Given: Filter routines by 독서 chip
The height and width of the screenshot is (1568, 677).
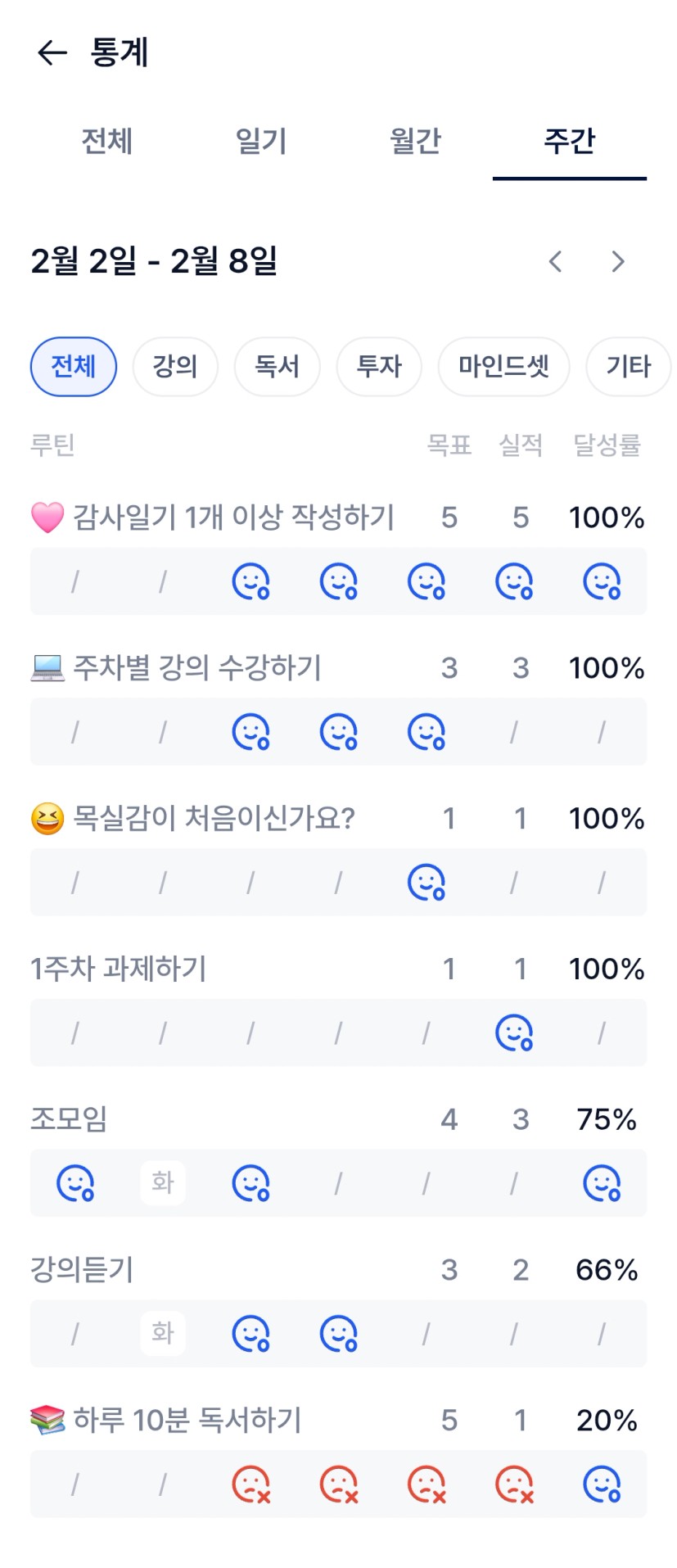Looking at the screenshot, I should (x=277, y=366).
